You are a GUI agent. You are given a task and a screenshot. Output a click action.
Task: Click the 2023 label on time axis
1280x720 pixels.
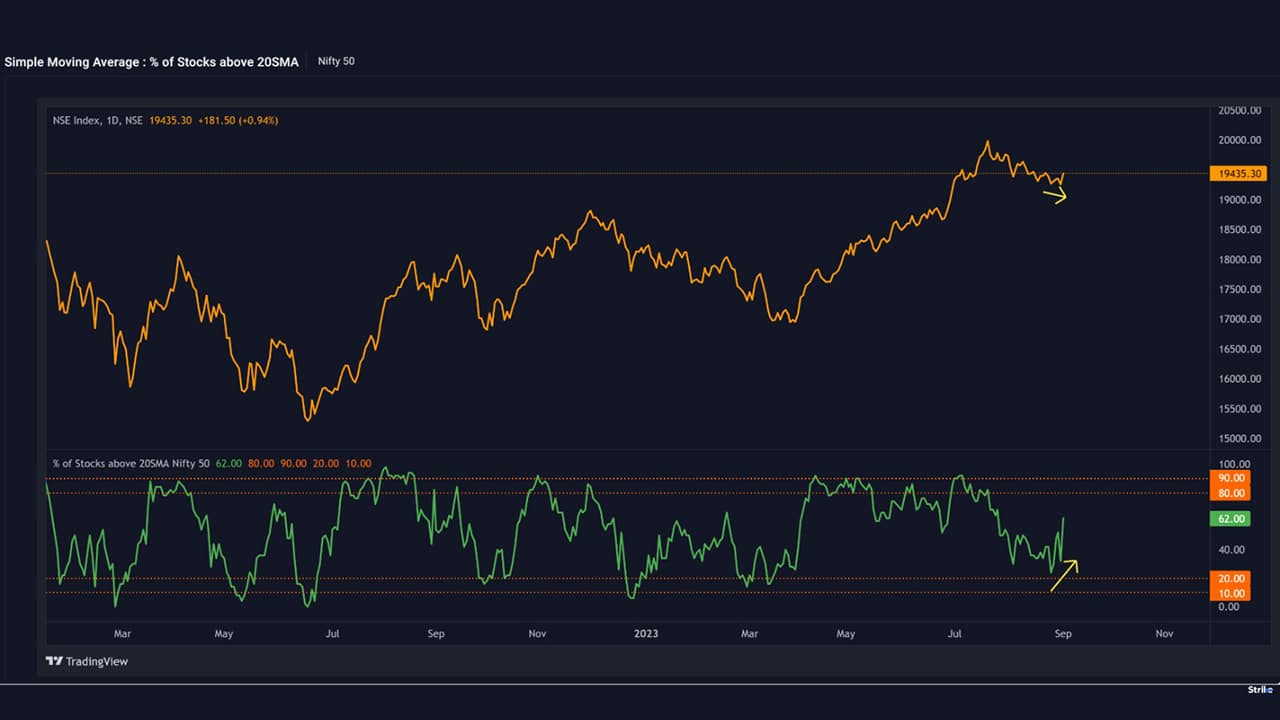(645, 633)
